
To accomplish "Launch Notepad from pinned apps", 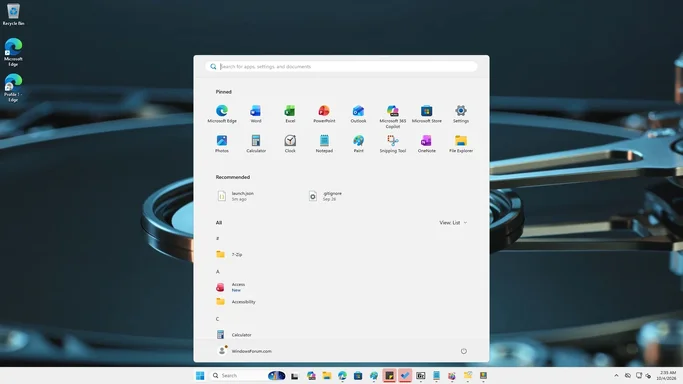I will (x=324, y=144).
